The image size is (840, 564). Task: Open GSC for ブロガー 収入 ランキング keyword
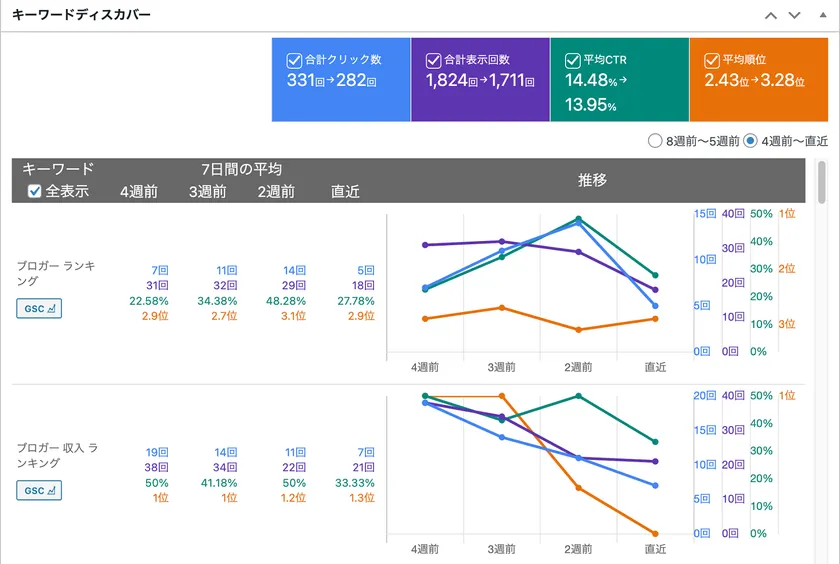tap(39, 490)
